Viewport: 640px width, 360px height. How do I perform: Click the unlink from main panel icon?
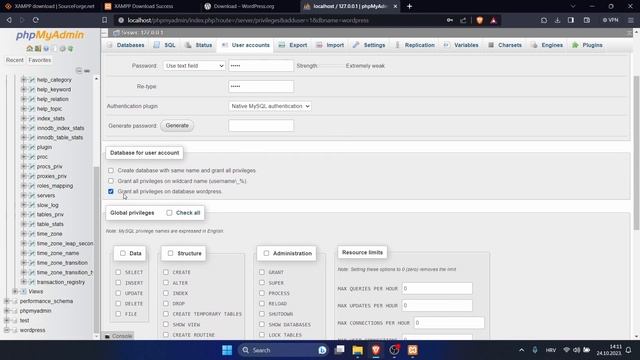pyautogui.click(x=87, y=71)
